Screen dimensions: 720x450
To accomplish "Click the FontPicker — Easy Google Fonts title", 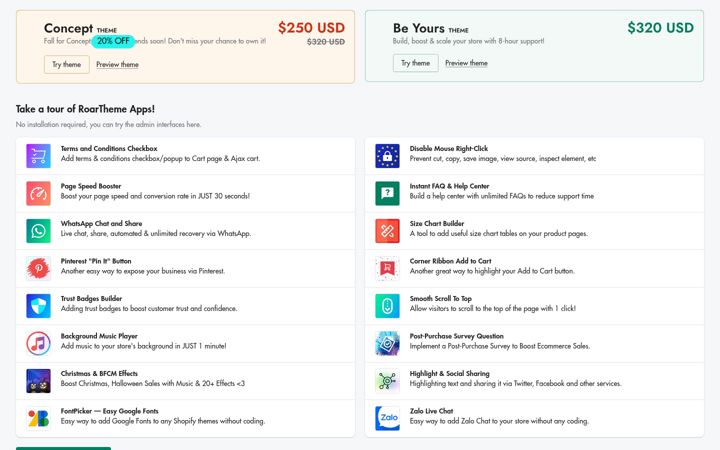I will point(110,411).
